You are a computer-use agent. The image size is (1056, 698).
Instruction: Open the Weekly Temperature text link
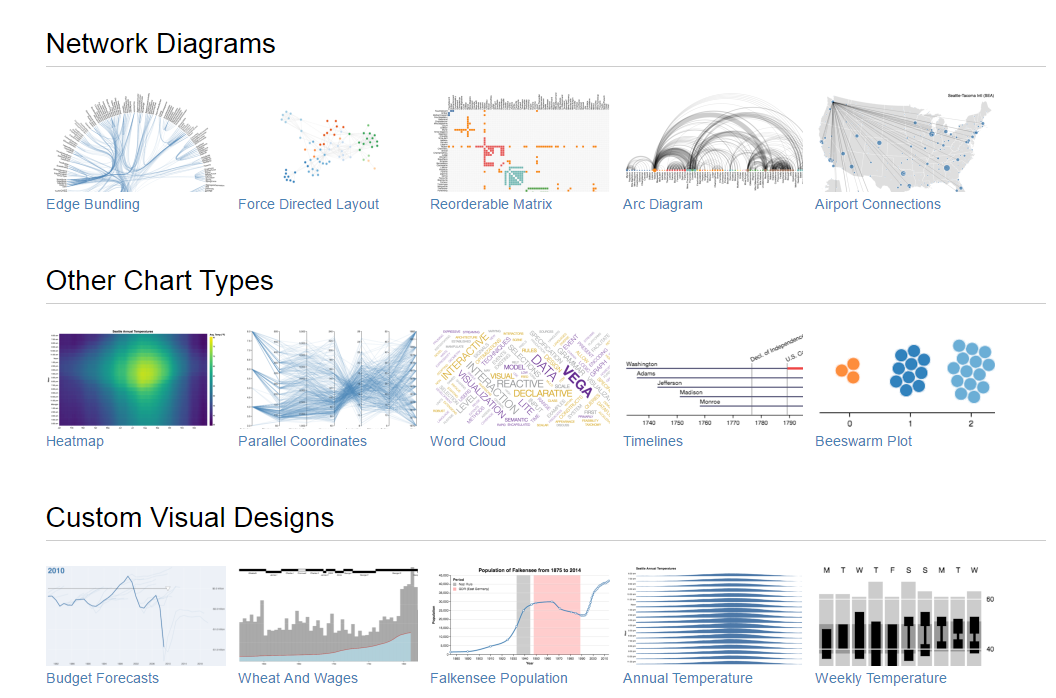880,678
